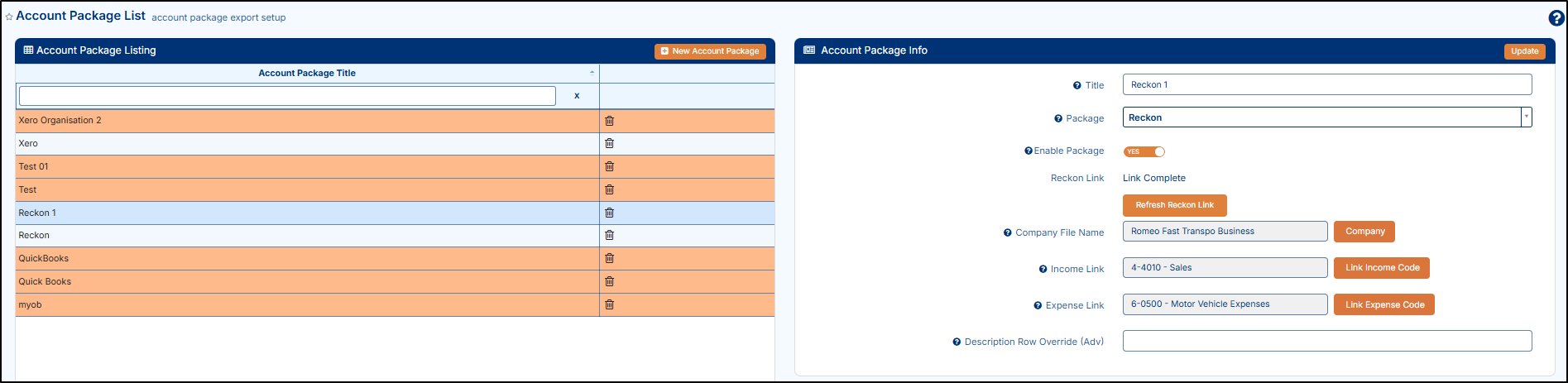Click the favourite star beside Account Package List
This screenshot has width=1568, height=383.
pos(9,17)
